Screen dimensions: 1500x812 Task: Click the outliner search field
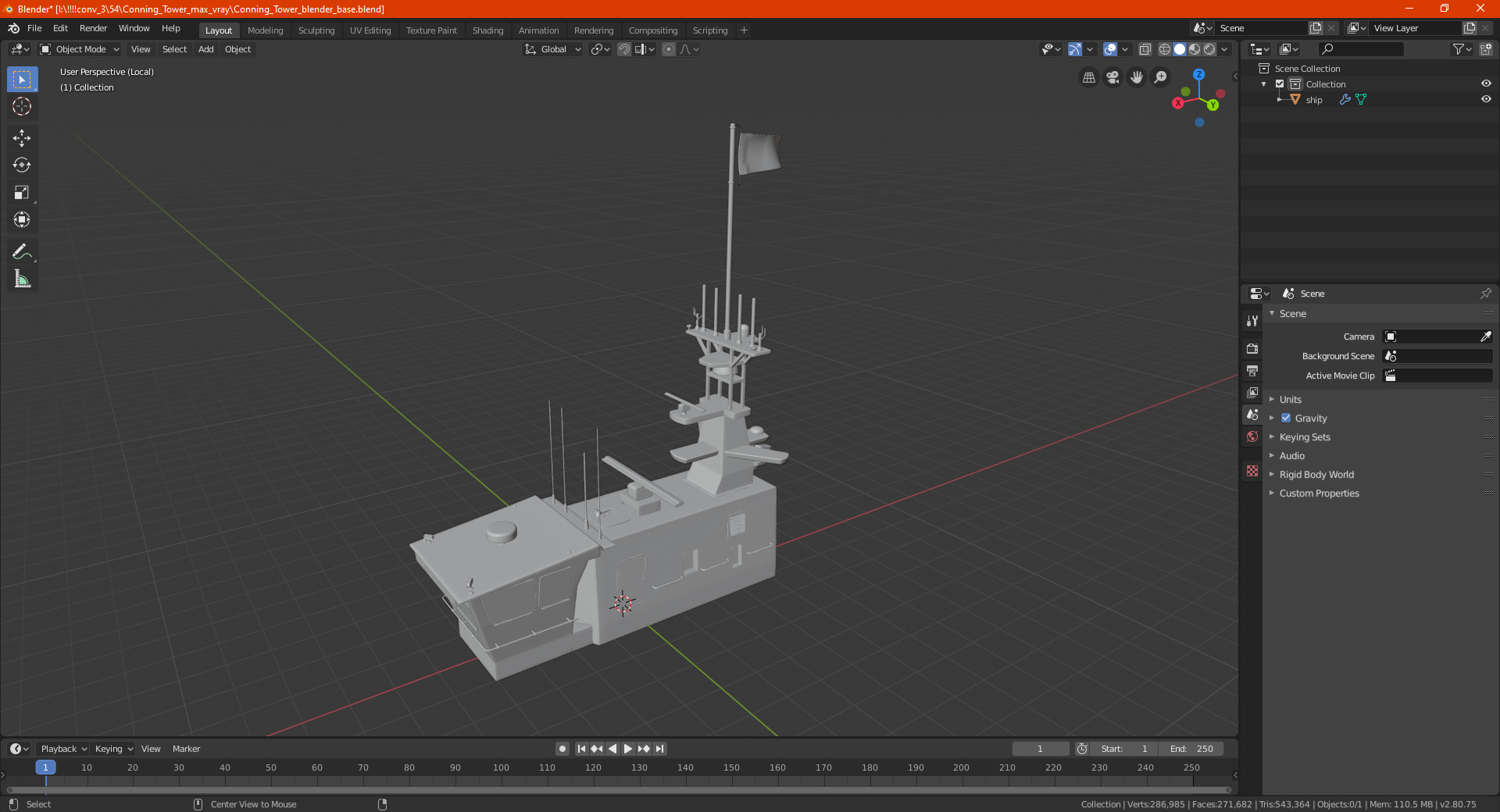coord(1361,49)
